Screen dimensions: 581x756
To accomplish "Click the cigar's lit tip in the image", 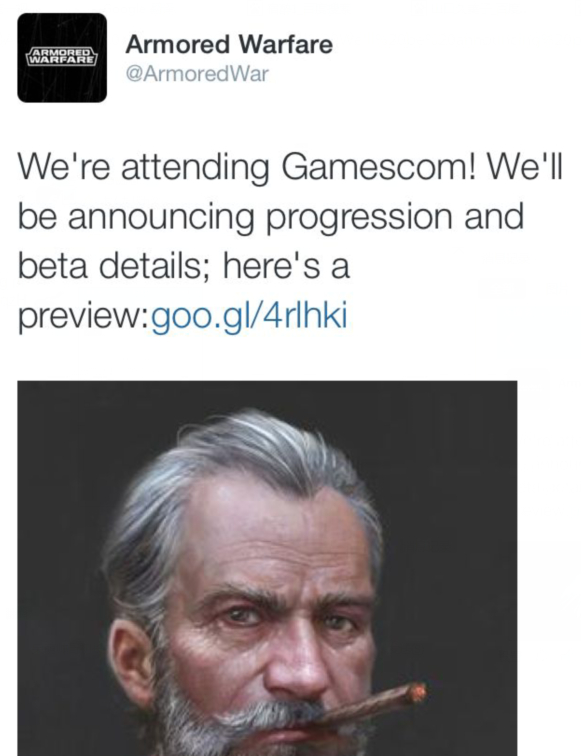I will pos(416,693).
